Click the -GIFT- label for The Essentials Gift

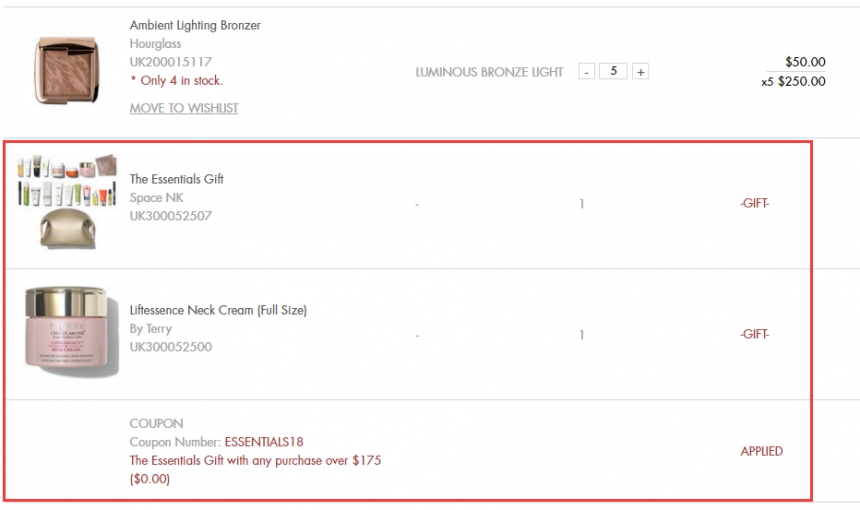(x=754, y=204)
